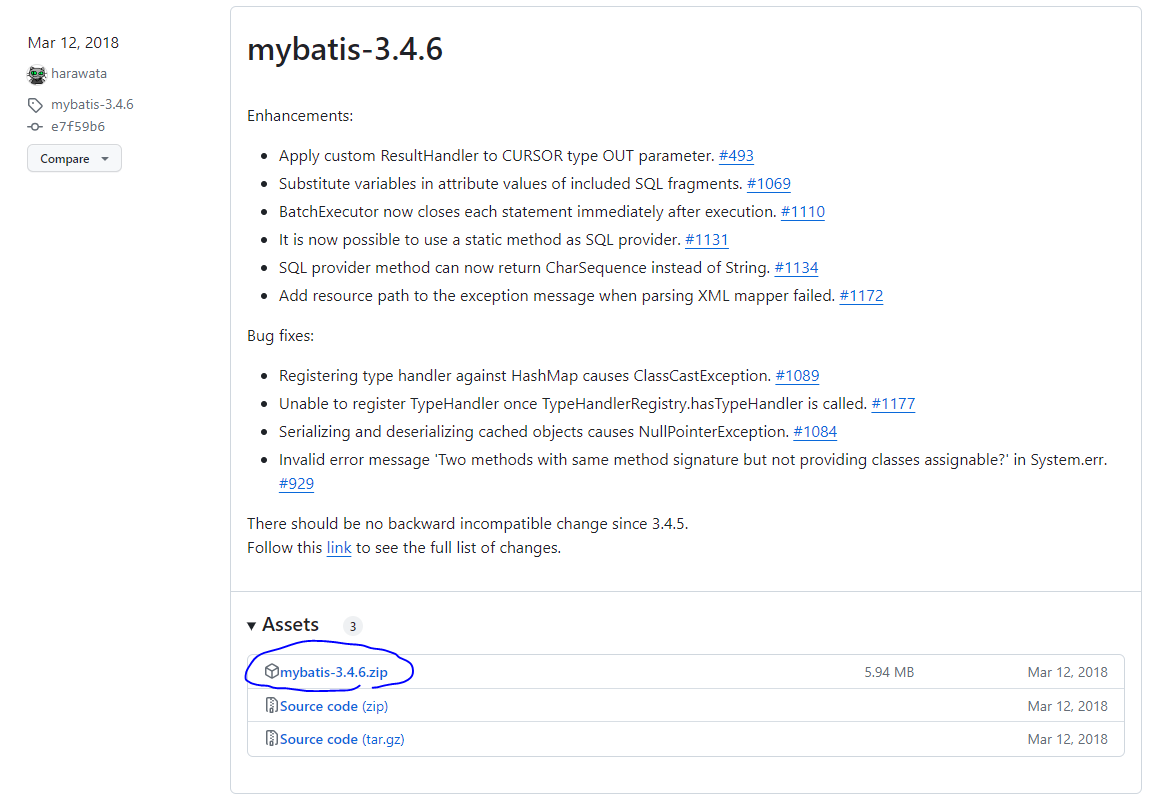Image resolution: width=1153 pixels, height=810 pixels.
Task: Click the commit icon beside e7f59b6
Action: click(35, 126)
